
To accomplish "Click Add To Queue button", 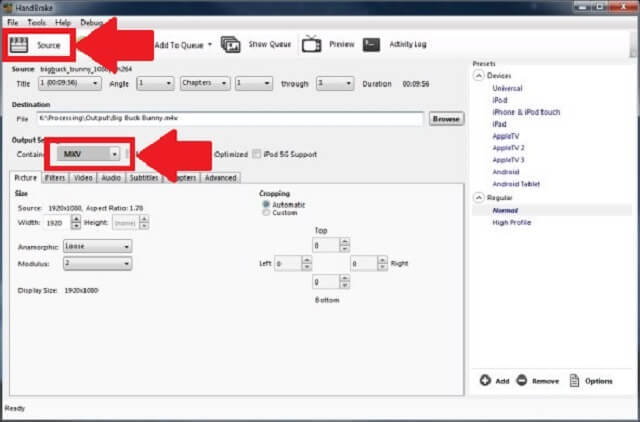I will [179, 45].
